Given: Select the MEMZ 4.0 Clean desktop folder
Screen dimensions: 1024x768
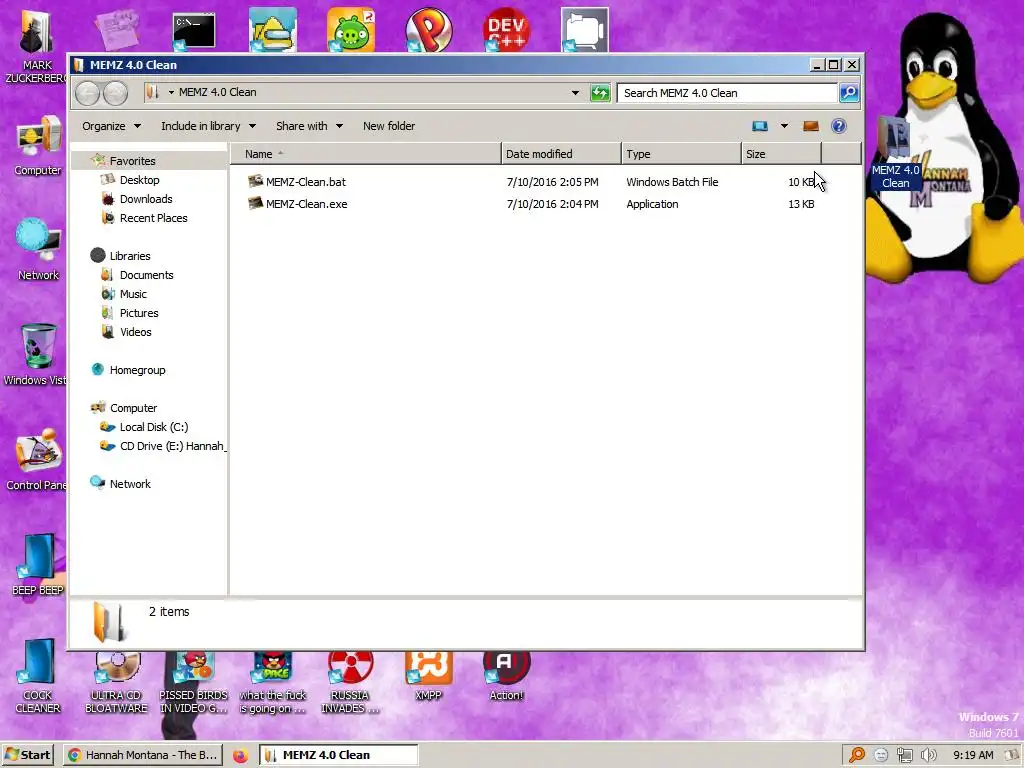Looking at the screenshot, I should click(x=896, y=153).
